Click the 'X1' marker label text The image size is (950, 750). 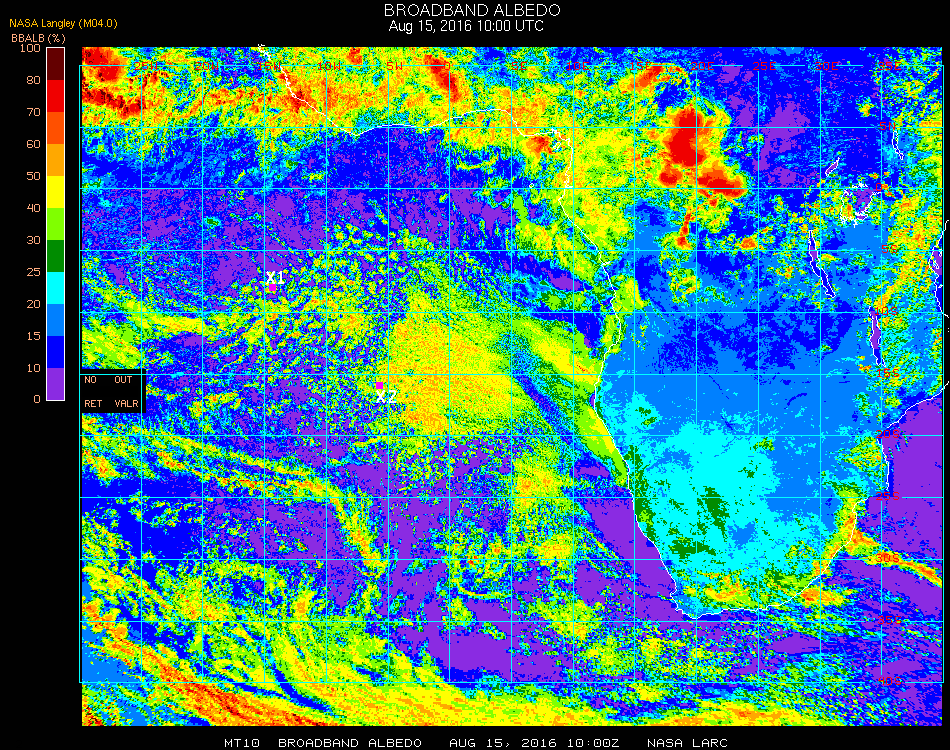274,277
